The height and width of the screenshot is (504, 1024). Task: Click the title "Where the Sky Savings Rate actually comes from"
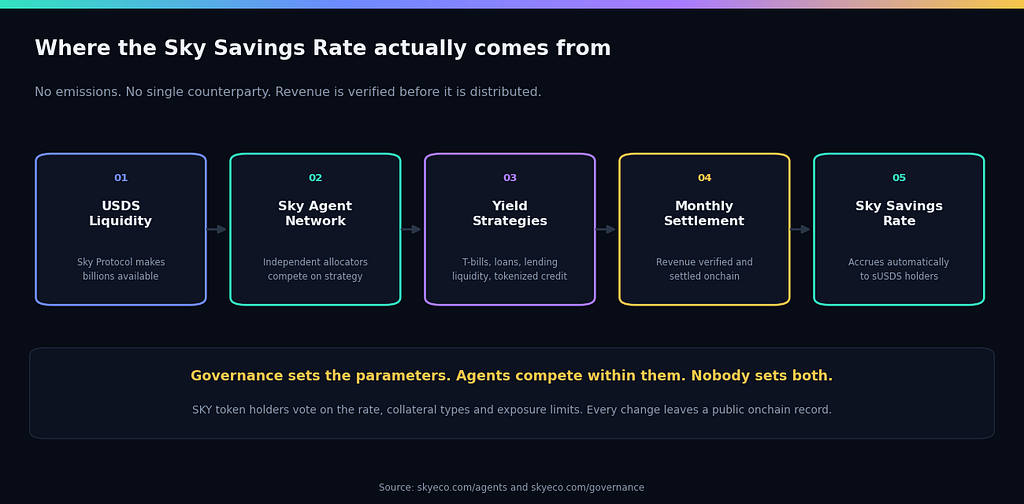[x=323, y=48]
